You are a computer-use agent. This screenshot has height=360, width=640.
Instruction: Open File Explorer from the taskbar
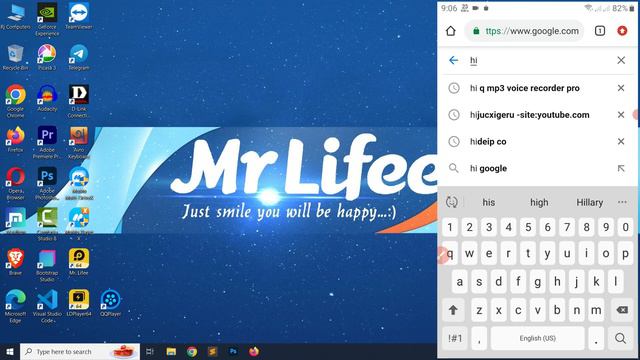tap(171, 351)
